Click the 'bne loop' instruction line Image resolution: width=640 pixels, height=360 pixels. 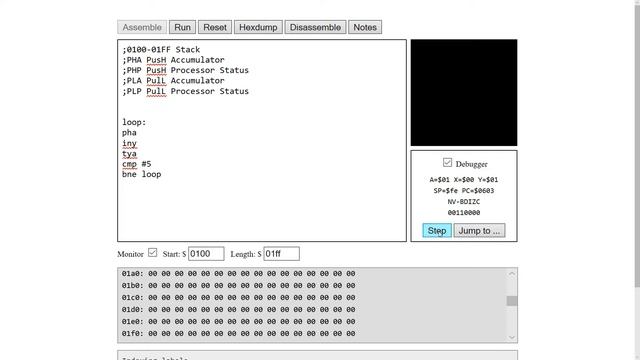point(141,174)
